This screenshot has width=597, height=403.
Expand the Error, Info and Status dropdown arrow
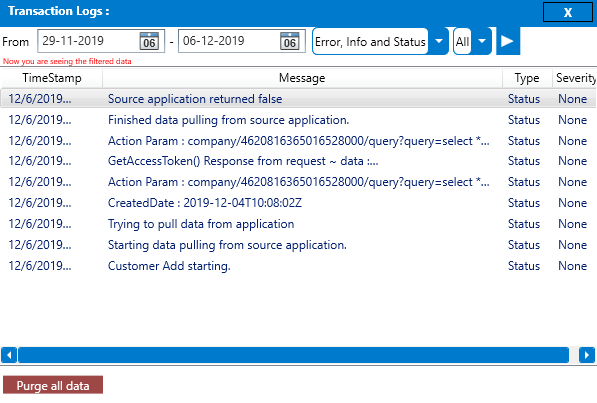(x=439, y=41)
